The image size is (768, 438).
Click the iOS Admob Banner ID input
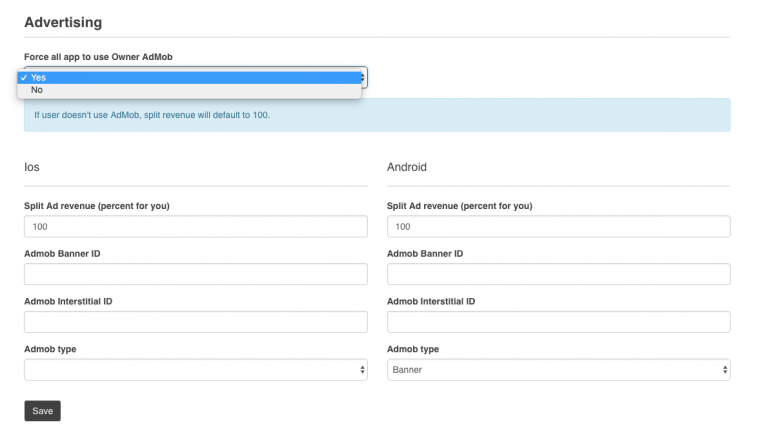[195, 274]
